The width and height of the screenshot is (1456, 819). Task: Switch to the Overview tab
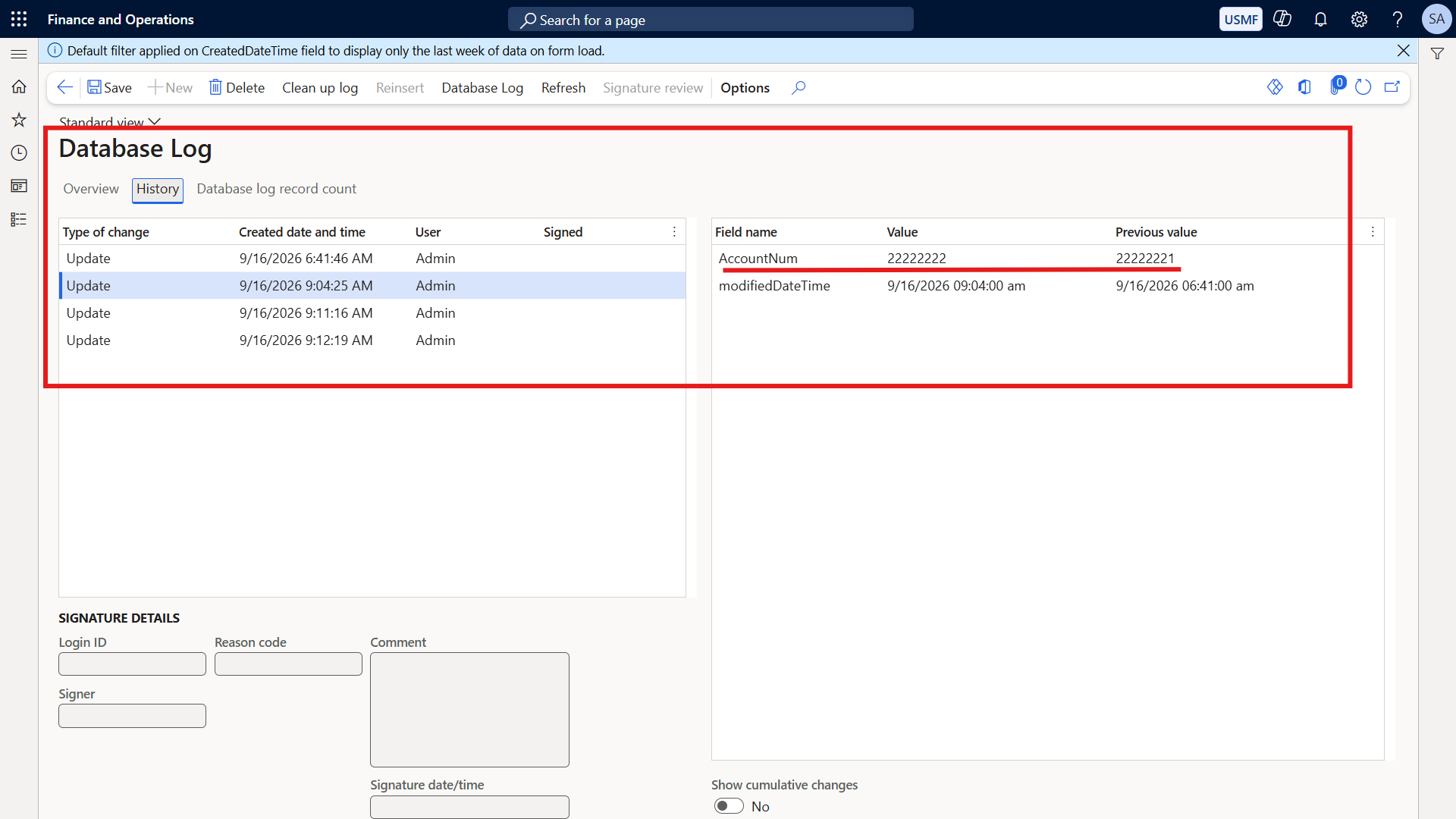click(91, 189)
